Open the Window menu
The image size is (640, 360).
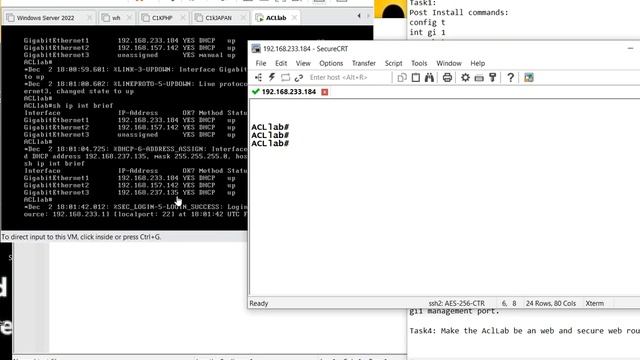pyautogui.click(x=449, y=63)
